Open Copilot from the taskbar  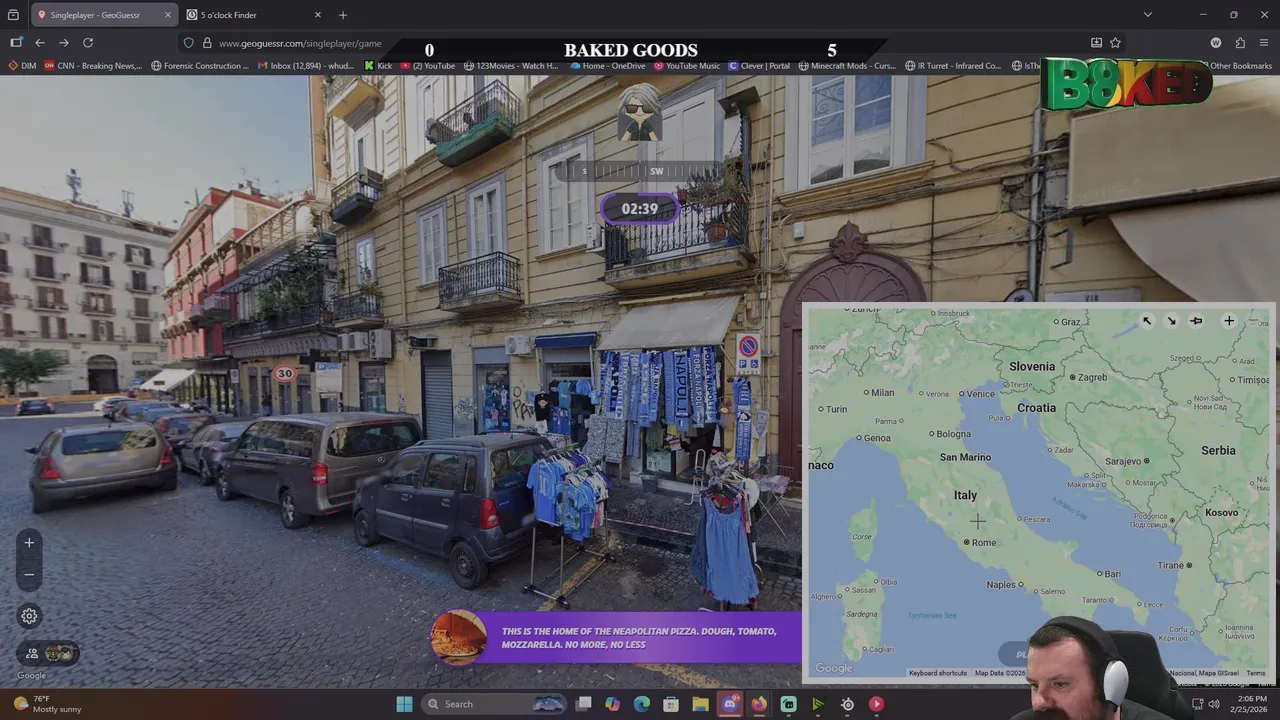(x=612, y=704)
